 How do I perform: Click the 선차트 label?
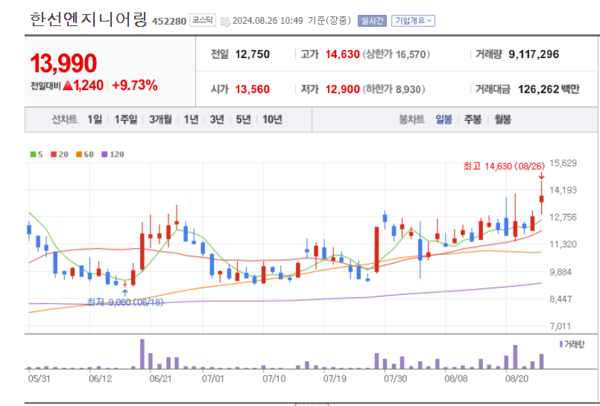click(x=64, y=120)
